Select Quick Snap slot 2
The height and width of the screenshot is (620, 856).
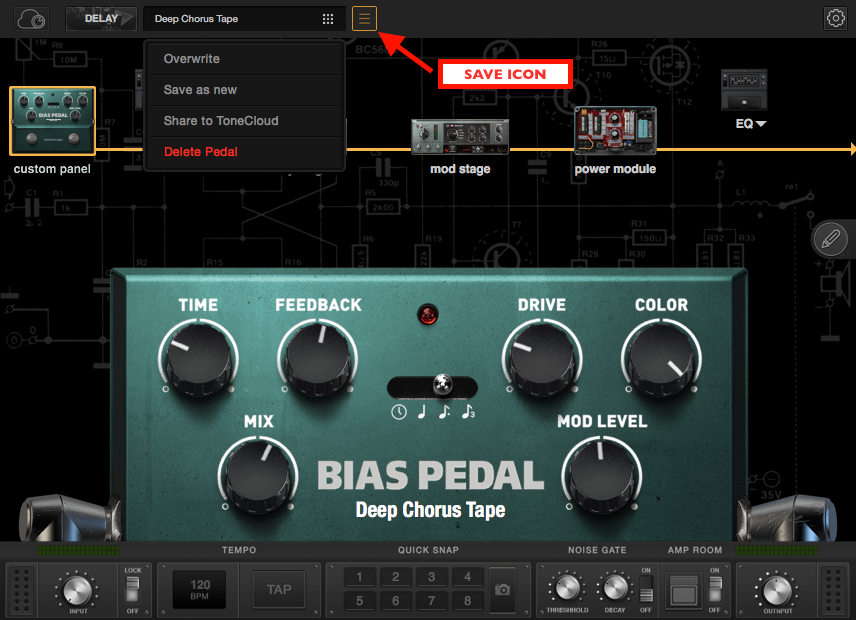point(395,577)
